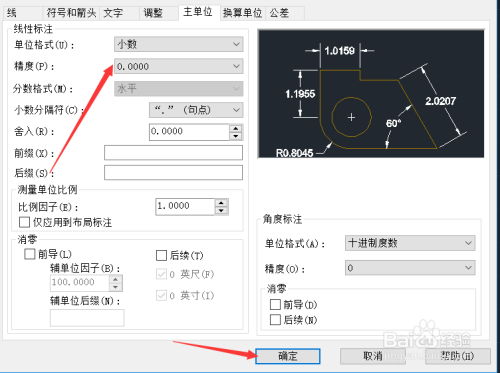Increase 比例因子(E) with up arrow
Image resolution: width=500 pixels, height=373 pixels.
(221, 203)
